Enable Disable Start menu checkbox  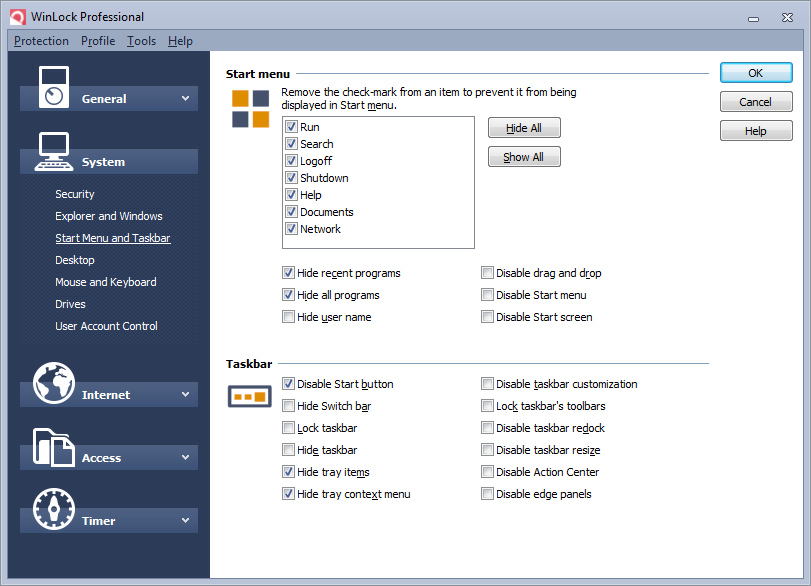click(488, 295)
